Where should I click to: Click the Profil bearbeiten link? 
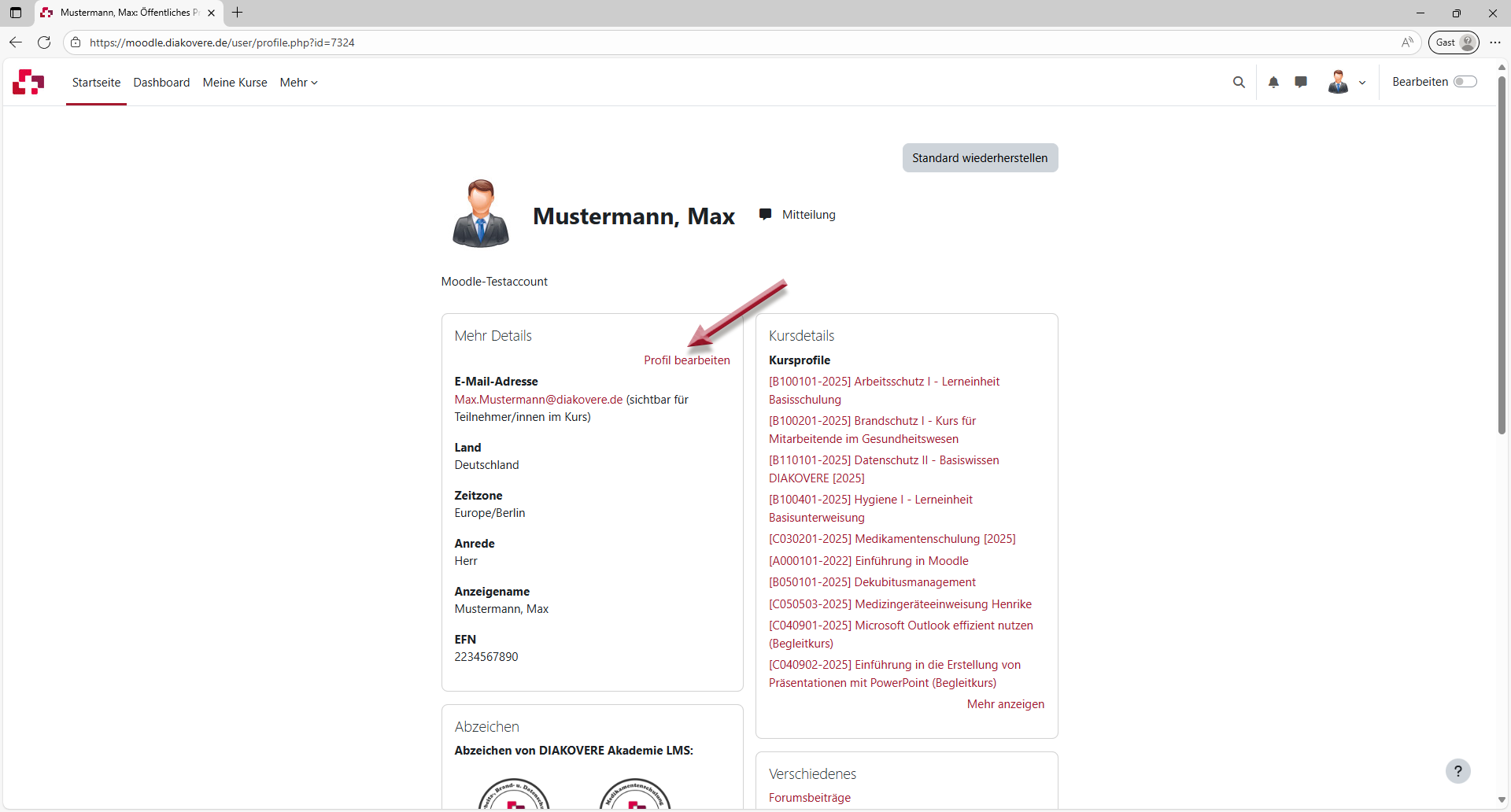coord(686,360)
